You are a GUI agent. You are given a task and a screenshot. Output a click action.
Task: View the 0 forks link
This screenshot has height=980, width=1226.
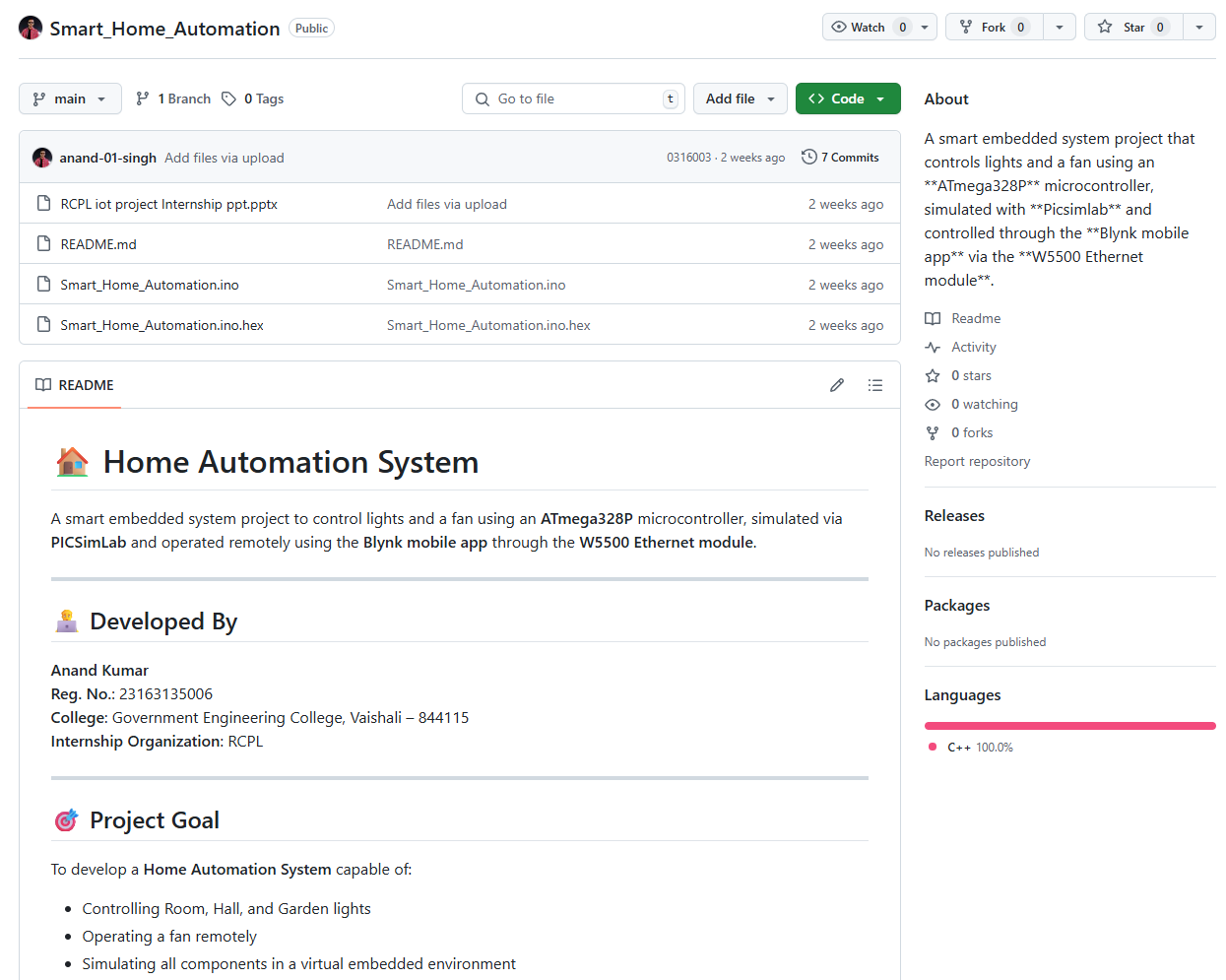point(959,432)
